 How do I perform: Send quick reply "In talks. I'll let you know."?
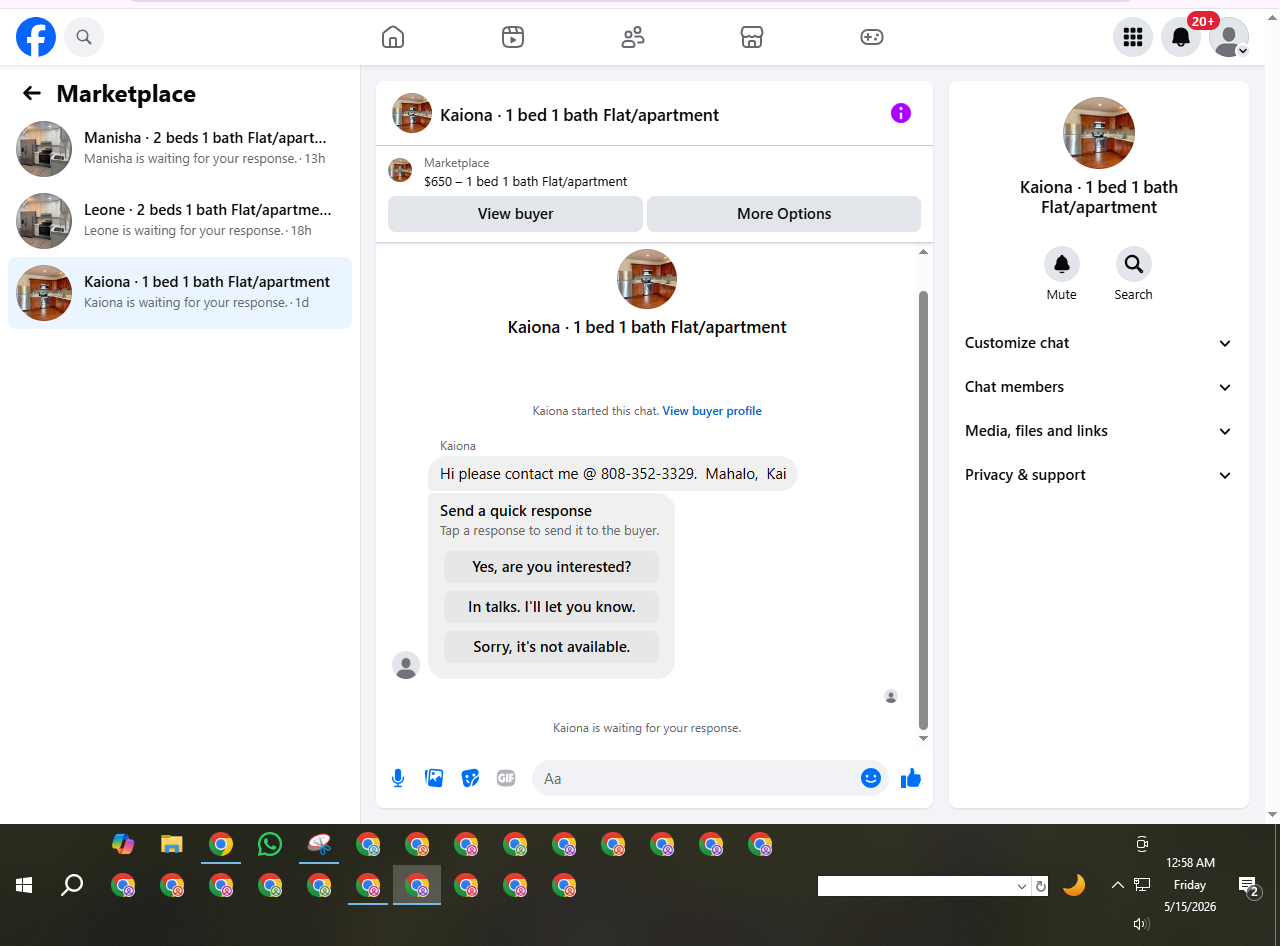pyautogui.click(x=552, y=607)
